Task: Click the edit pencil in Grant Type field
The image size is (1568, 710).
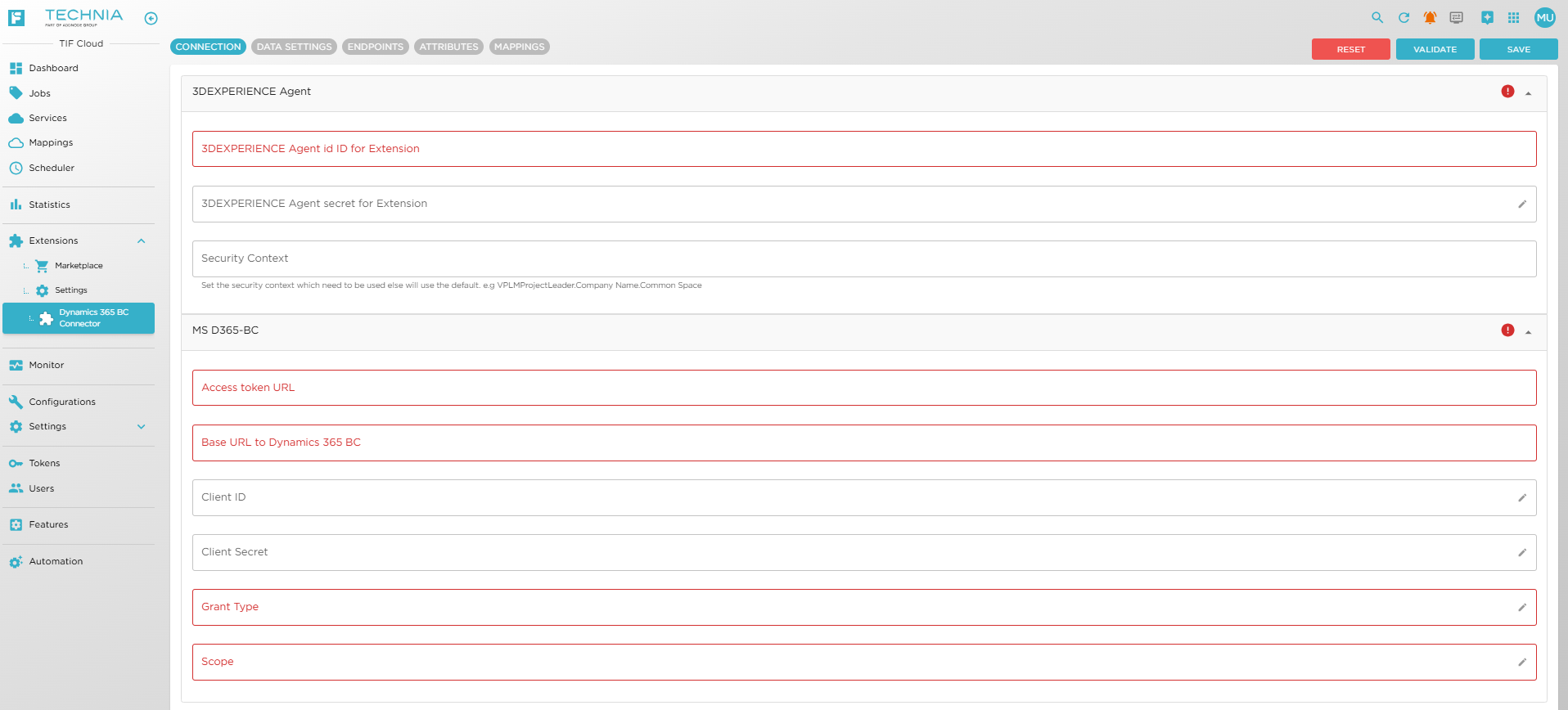Action: pos(1522,608)
